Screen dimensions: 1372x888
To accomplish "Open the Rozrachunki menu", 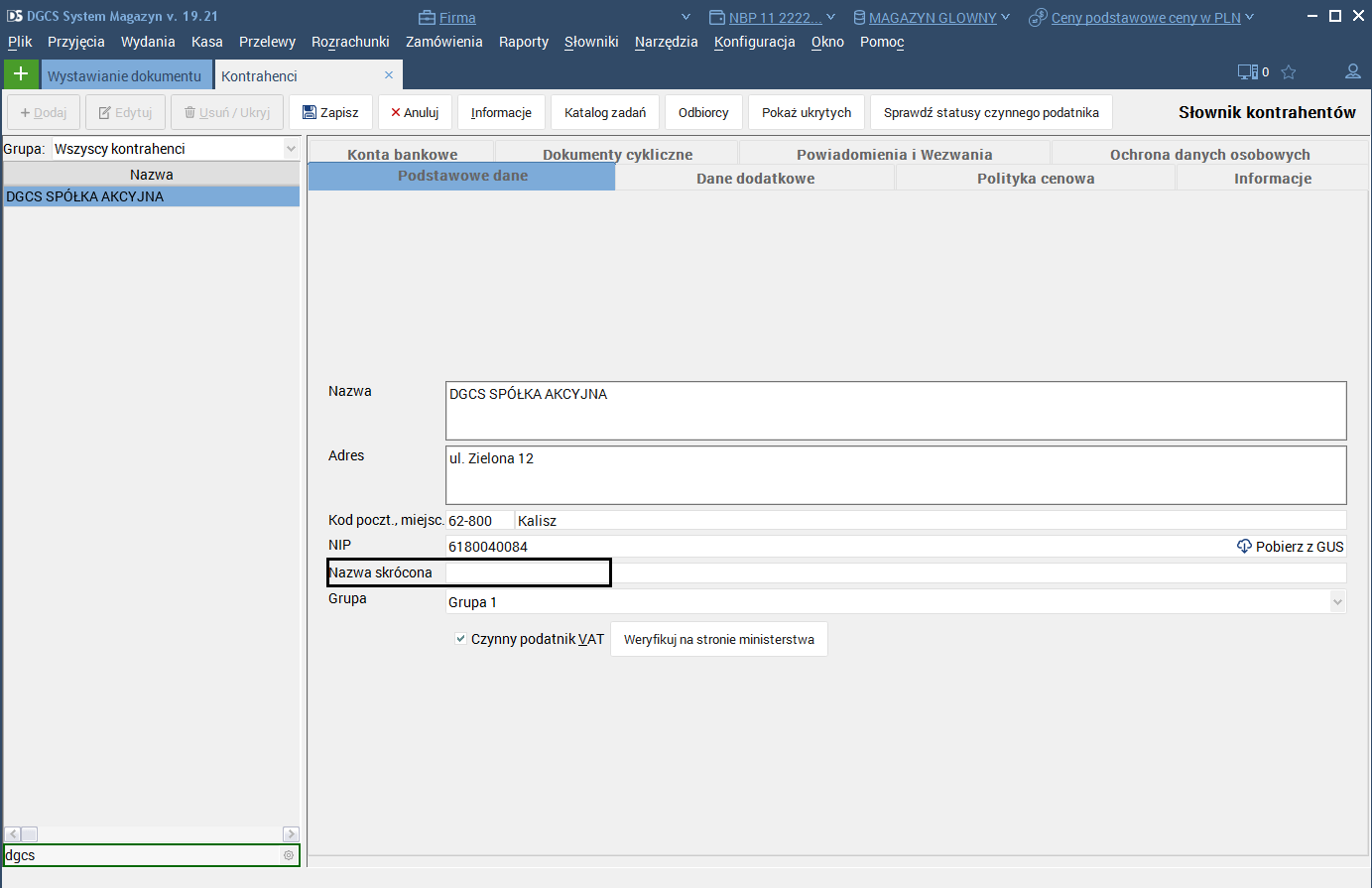I will coord(350,42).
